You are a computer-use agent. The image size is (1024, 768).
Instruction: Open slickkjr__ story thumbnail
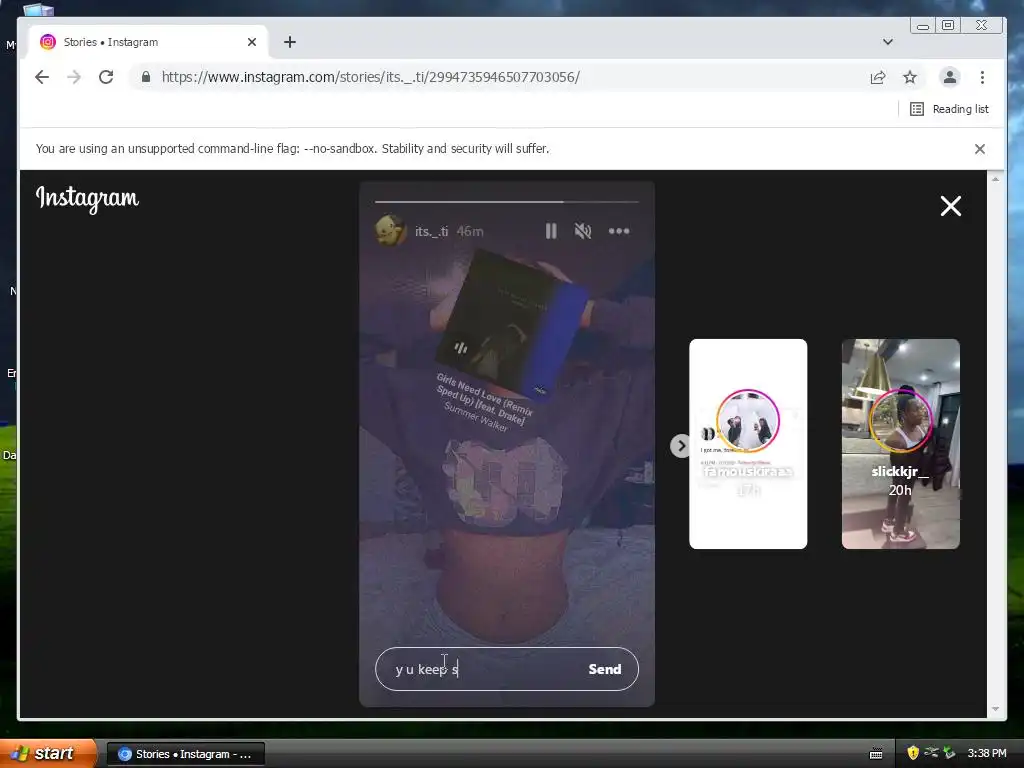(x=901, y=444)
